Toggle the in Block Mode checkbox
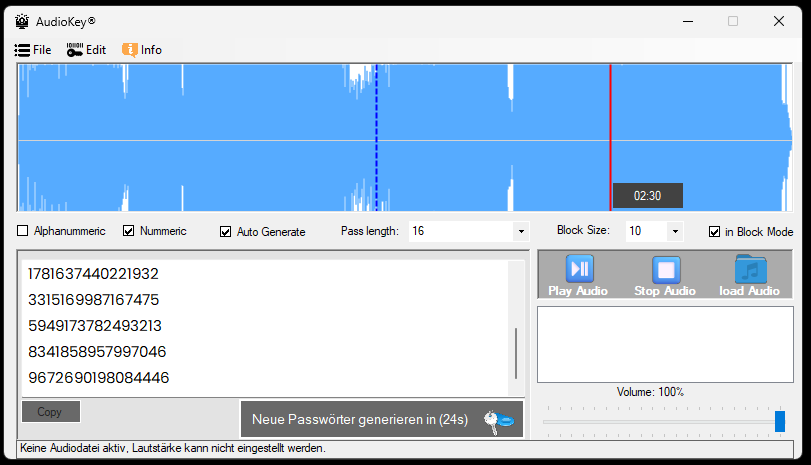The width and height of the screenshot is (811, 465). pyautogui.click(x=714, y=232)
